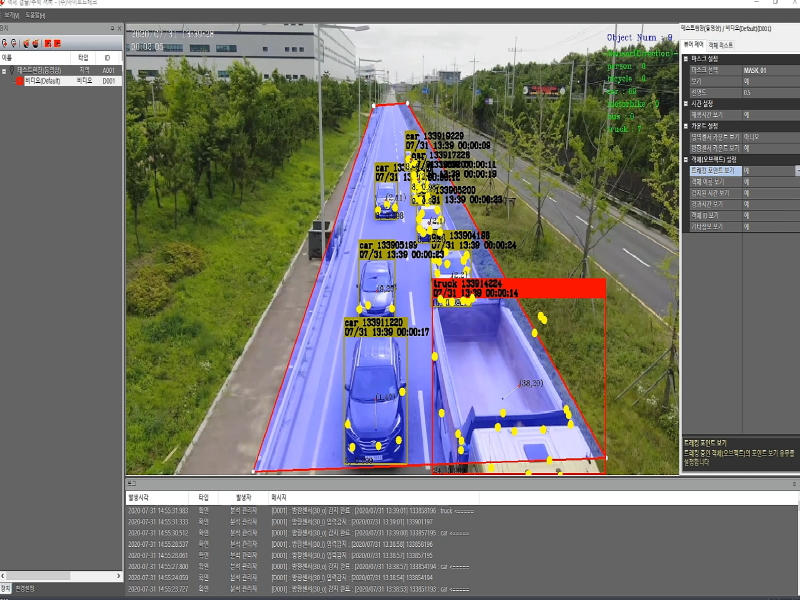
Task: Click the first red square toolbar icon
Action: coord(46,43)
